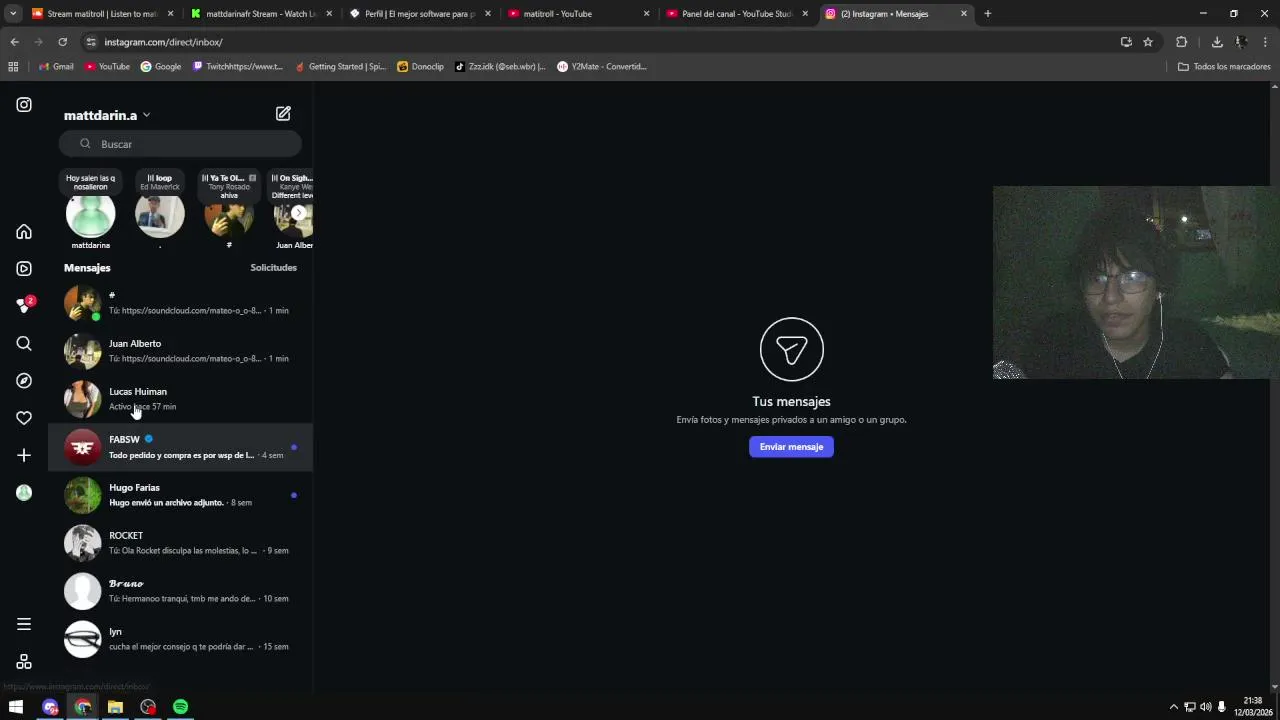Screen dimensions: 1280x720
Task: Open the Hugo Farias conversation
Action: [180, 495]
